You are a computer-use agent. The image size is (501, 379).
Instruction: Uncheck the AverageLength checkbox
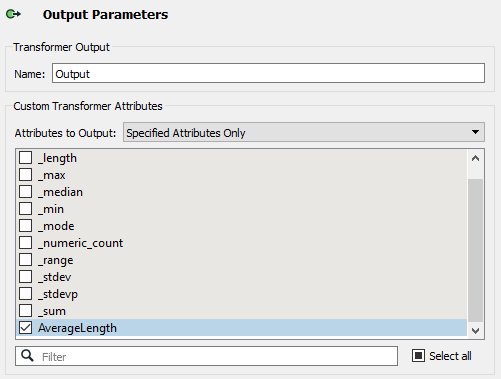(25, 328)
